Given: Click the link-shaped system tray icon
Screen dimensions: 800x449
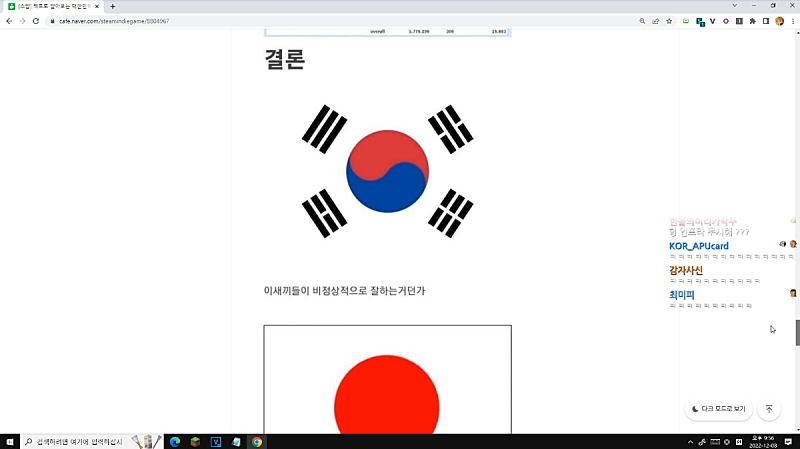Looking at the screenshot, I should point(702,442).
